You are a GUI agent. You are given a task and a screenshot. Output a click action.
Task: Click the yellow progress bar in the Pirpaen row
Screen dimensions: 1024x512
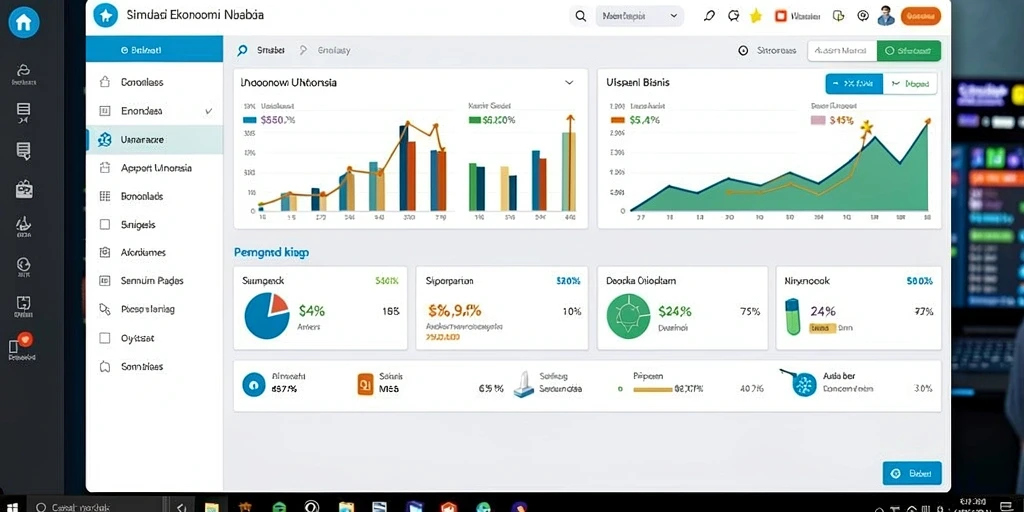coord(653,389)
